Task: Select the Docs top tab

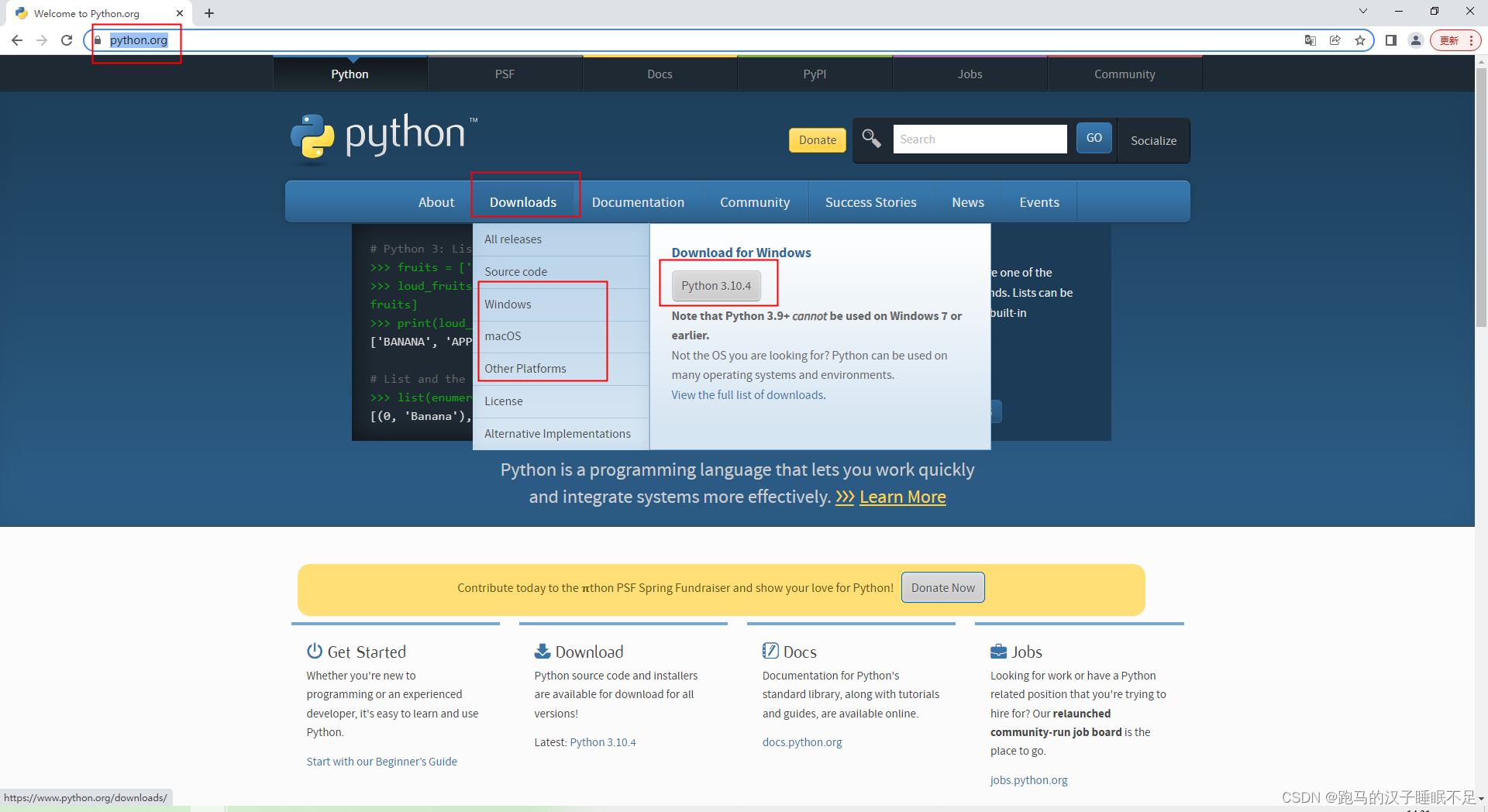Action: tap(660, 74)
